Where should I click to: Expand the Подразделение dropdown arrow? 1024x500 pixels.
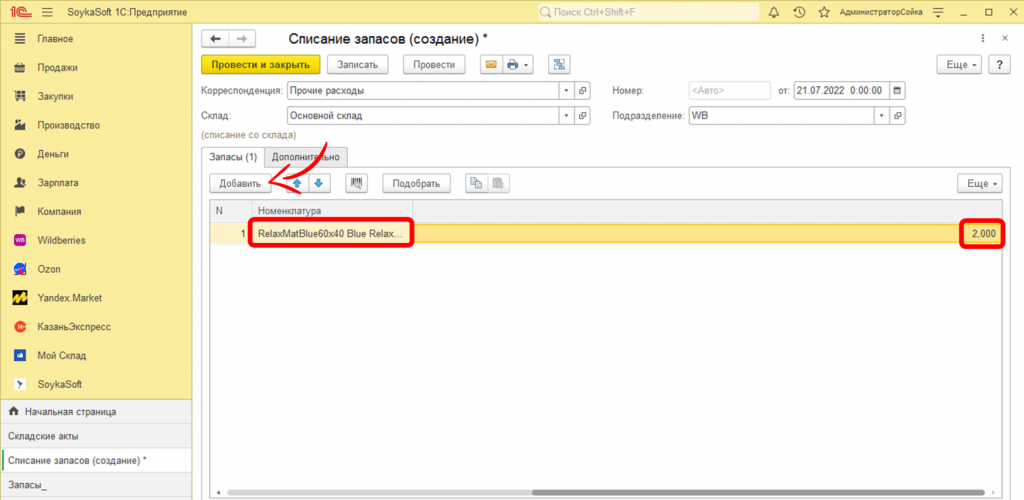(882, 115)
